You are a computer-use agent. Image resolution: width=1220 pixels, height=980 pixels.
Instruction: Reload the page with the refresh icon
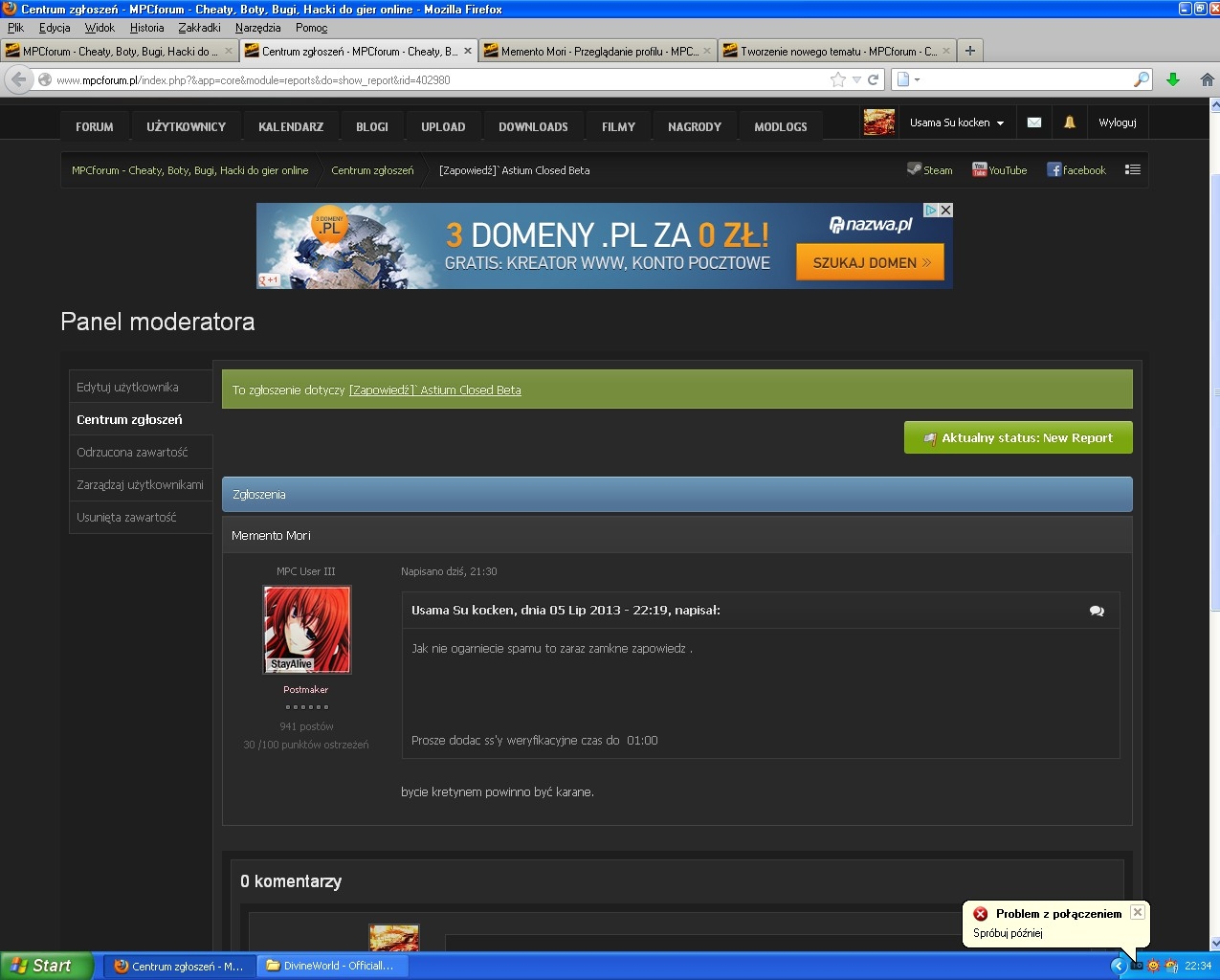pyautogui.click(x=873, y=79)
